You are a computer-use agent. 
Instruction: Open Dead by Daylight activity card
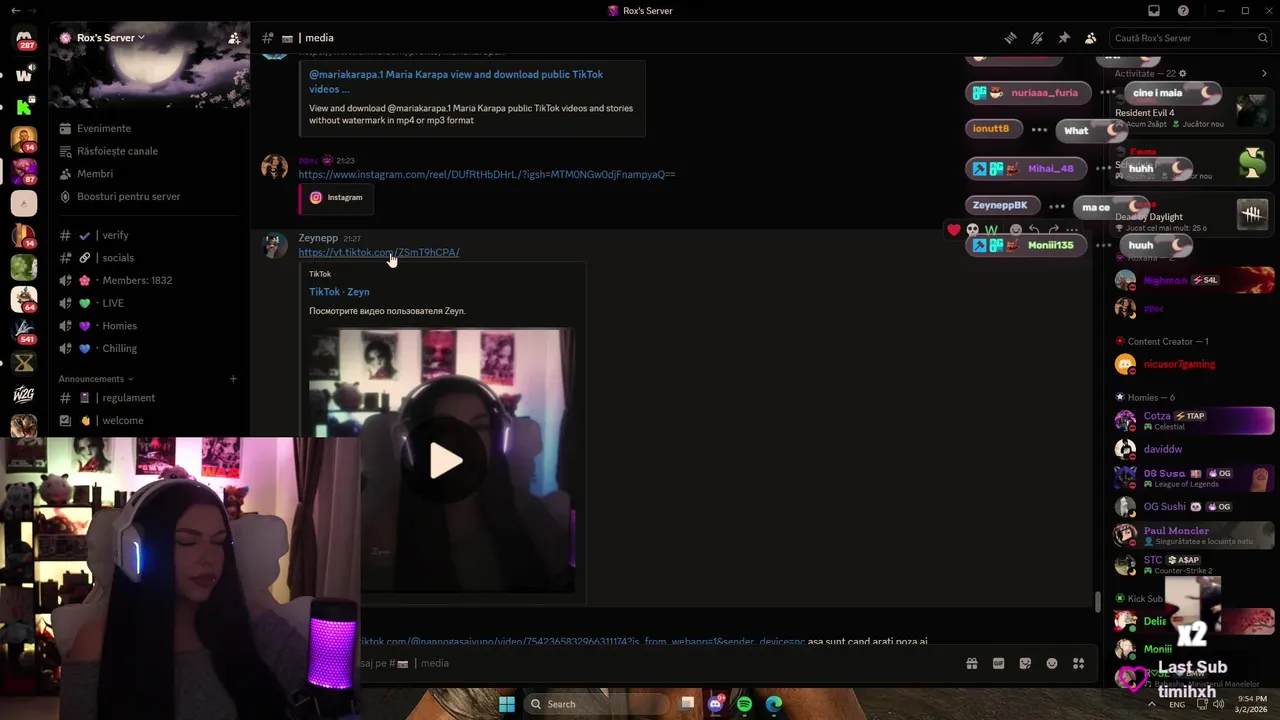(x=1193, y=216)
